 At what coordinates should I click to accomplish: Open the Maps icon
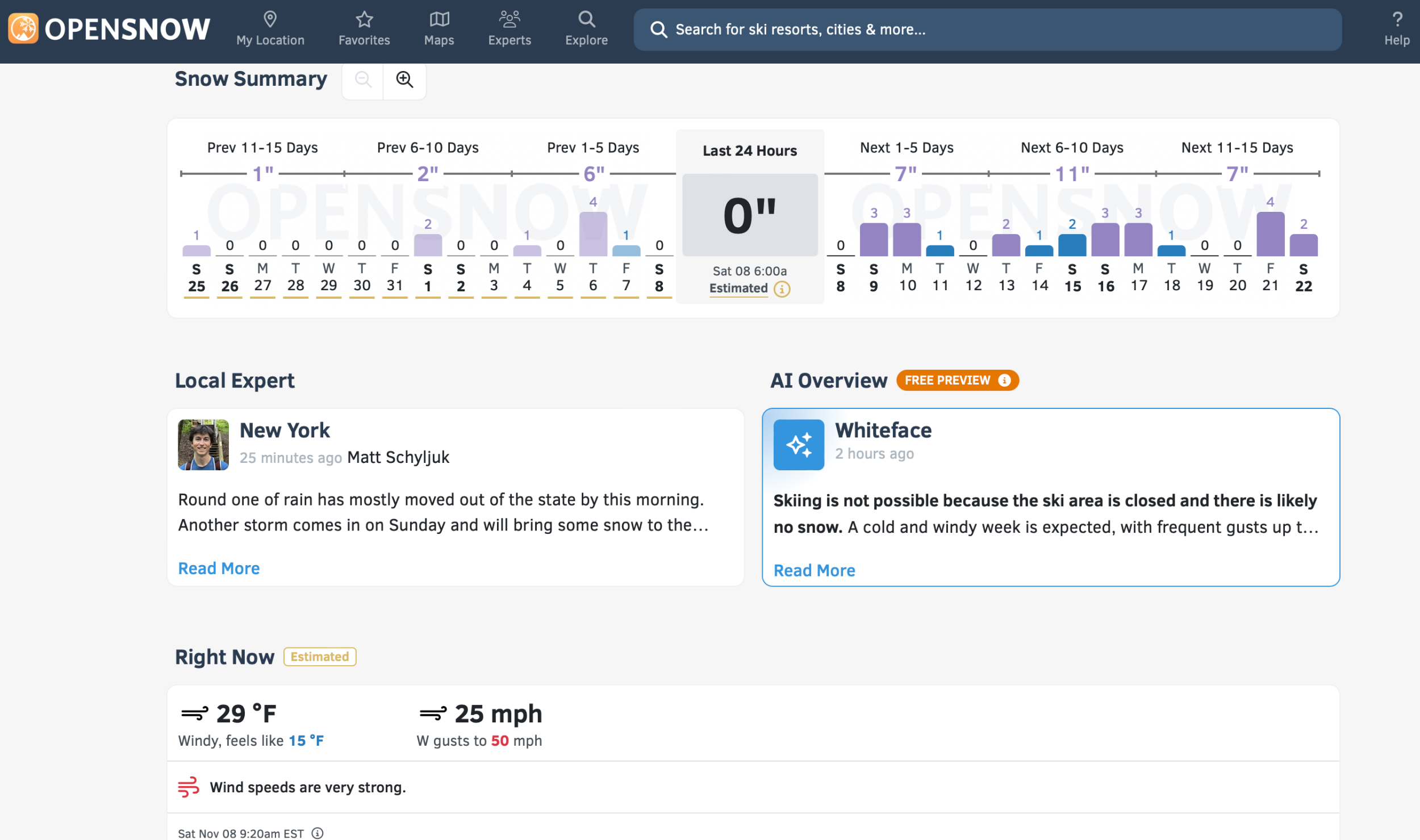[x=439, y=19]
